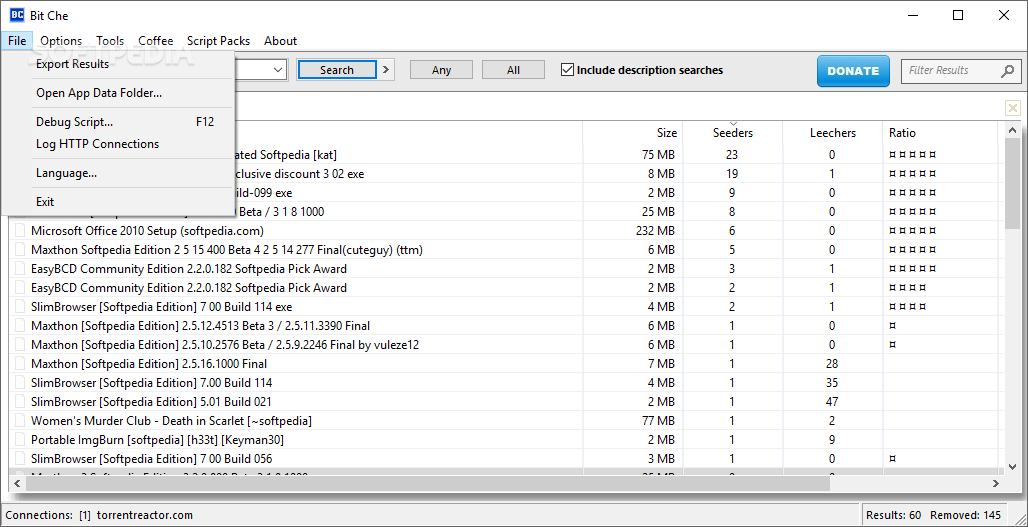Click the Ratio column header
Viewport: 1028px width, 527px height.
[x=940, y=133]
